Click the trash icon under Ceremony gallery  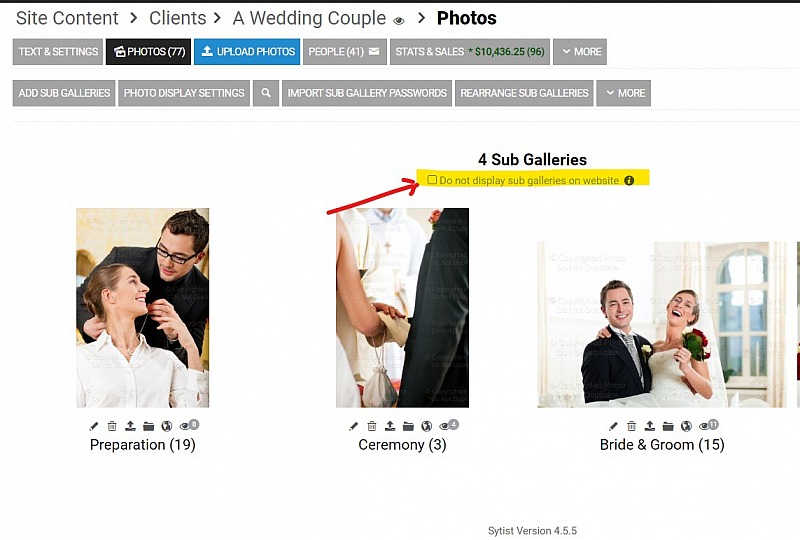[372, 426]
